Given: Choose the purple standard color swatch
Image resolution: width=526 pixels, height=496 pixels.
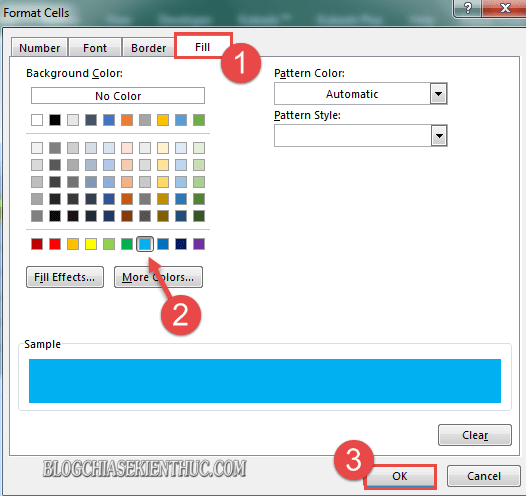Looking at the screenshot, I should coord(199,244).
